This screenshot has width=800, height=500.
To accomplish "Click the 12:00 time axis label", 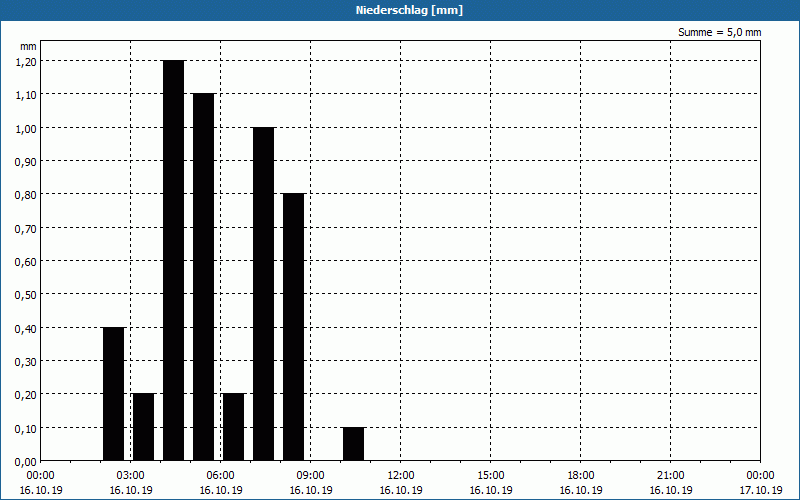I will click(400, 475).
